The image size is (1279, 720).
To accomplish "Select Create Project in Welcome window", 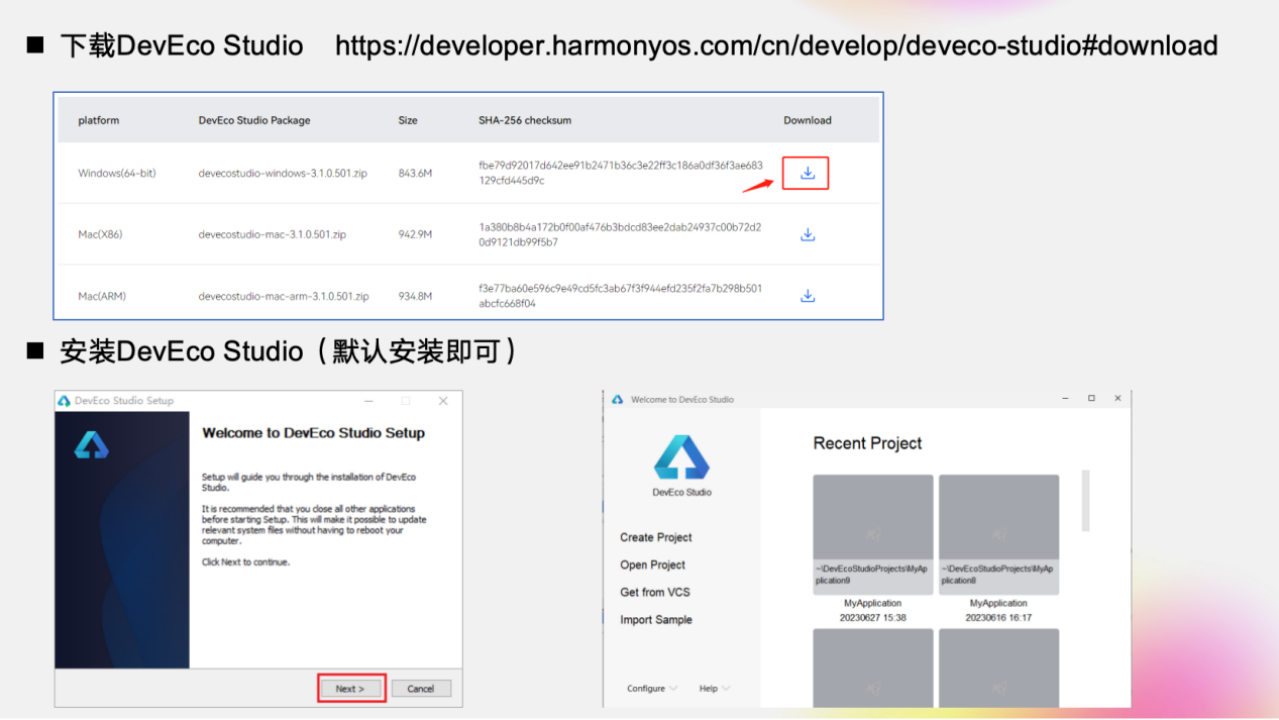I will pyautogui.click(x=656, y=538).
